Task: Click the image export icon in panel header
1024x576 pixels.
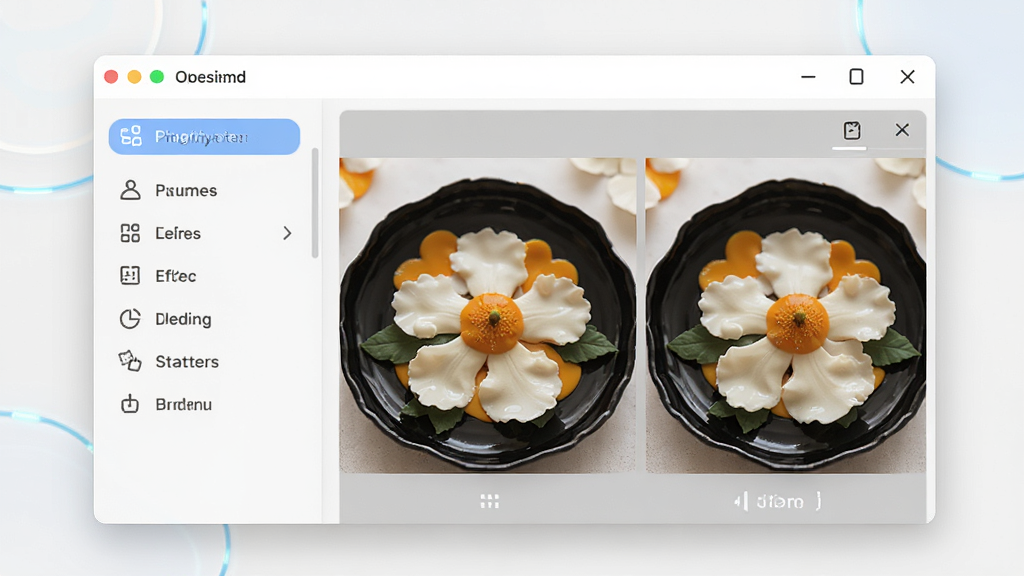Action: [x=852, y=130]
